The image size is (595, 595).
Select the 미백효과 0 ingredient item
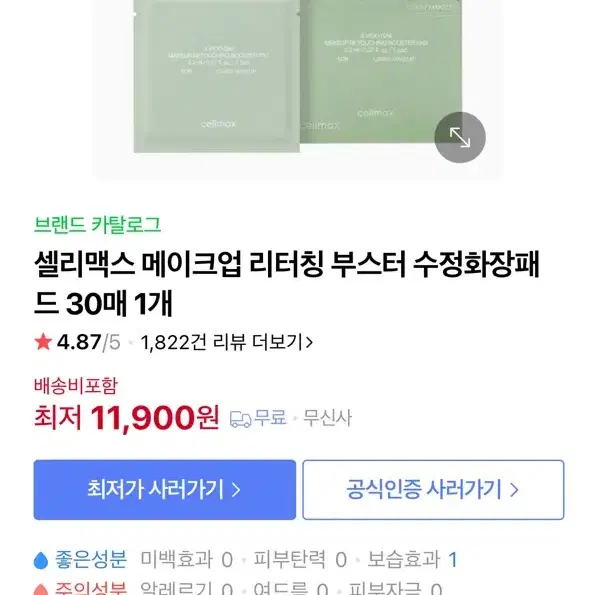187,560
